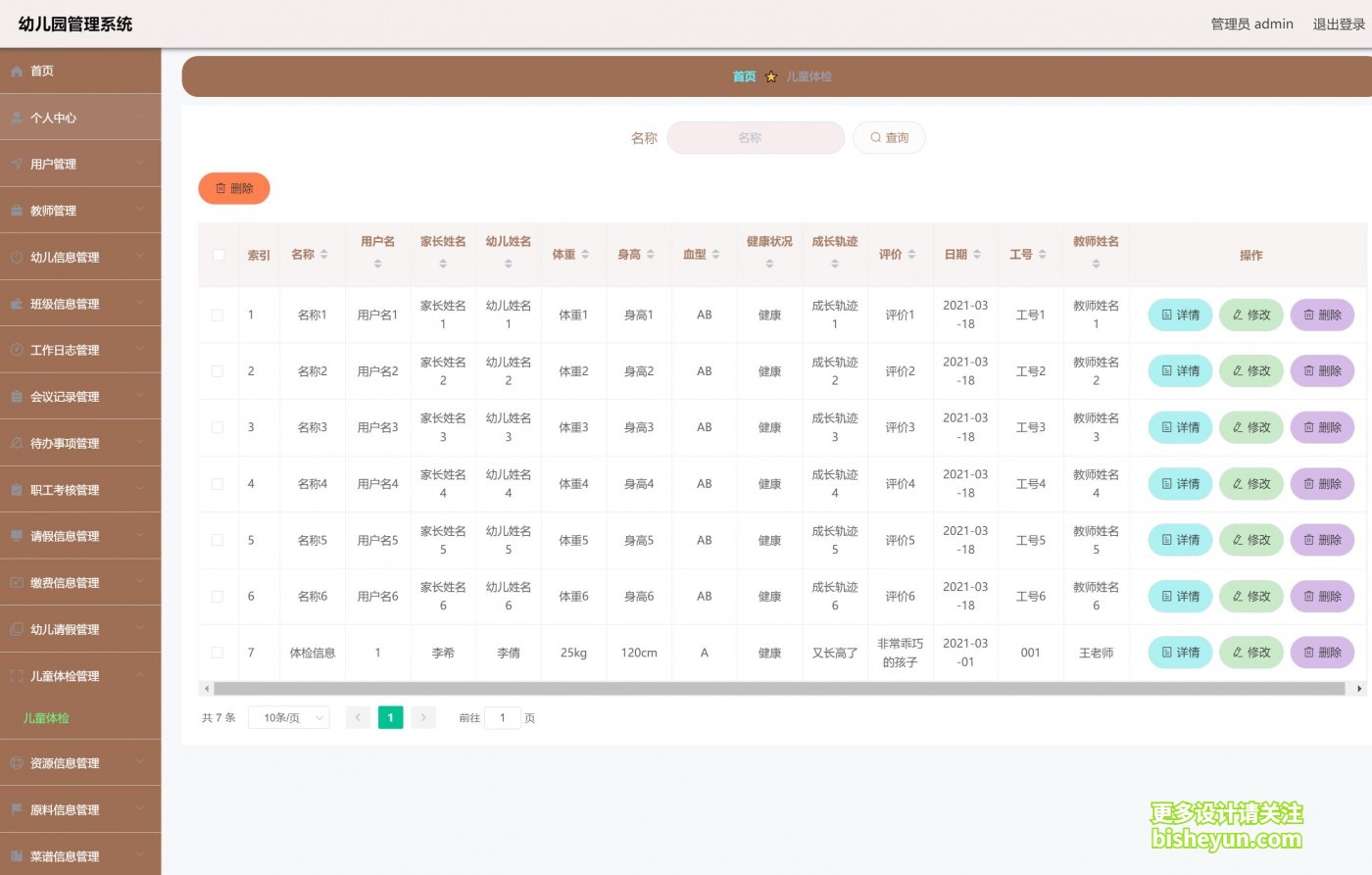Click the icon beside 待办事项管理
Screen dimensions: 1372x875
[x=17, y=443]
